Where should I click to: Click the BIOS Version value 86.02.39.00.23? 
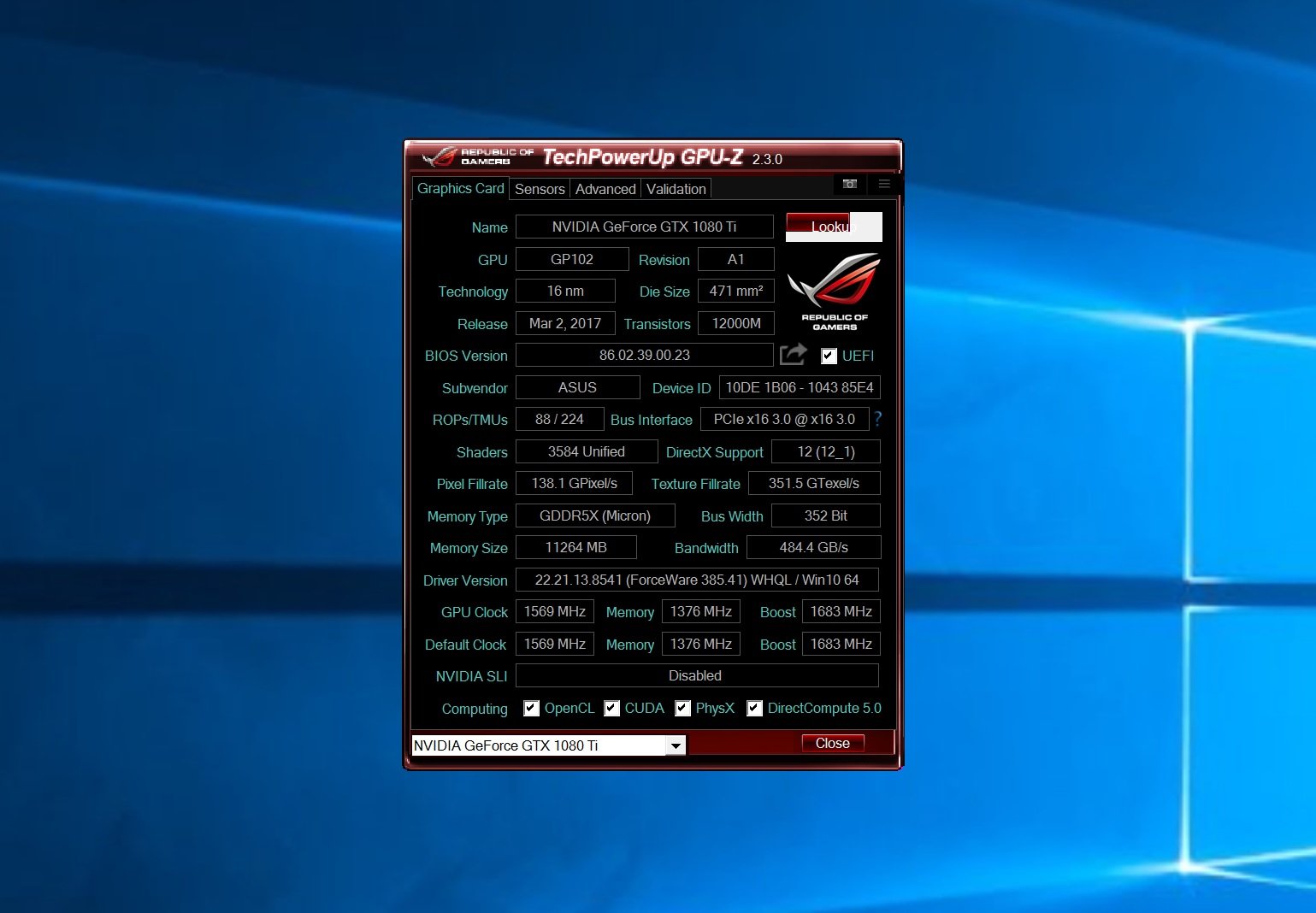pos(645,355)
